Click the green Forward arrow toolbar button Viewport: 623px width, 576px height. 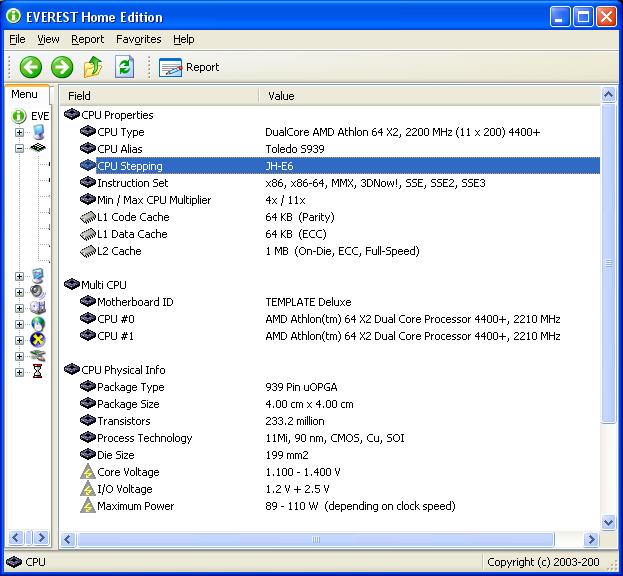click(x=62, y=67)
